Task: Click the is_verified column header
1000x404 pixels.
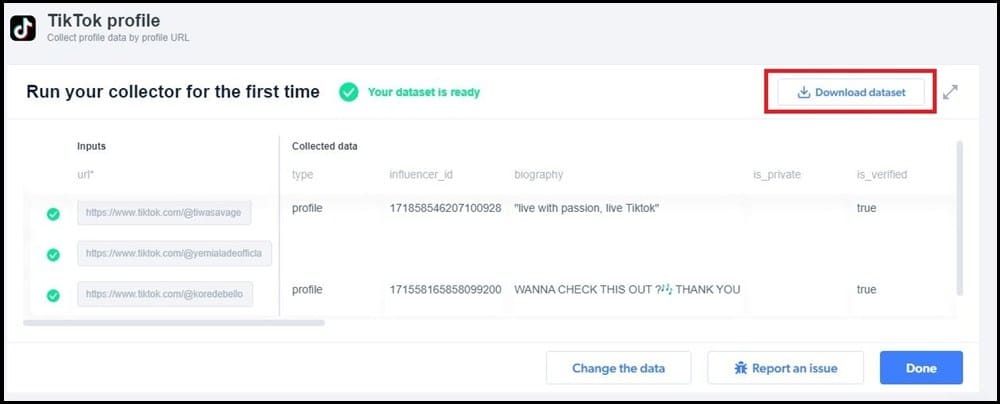Action: [881, 174]
